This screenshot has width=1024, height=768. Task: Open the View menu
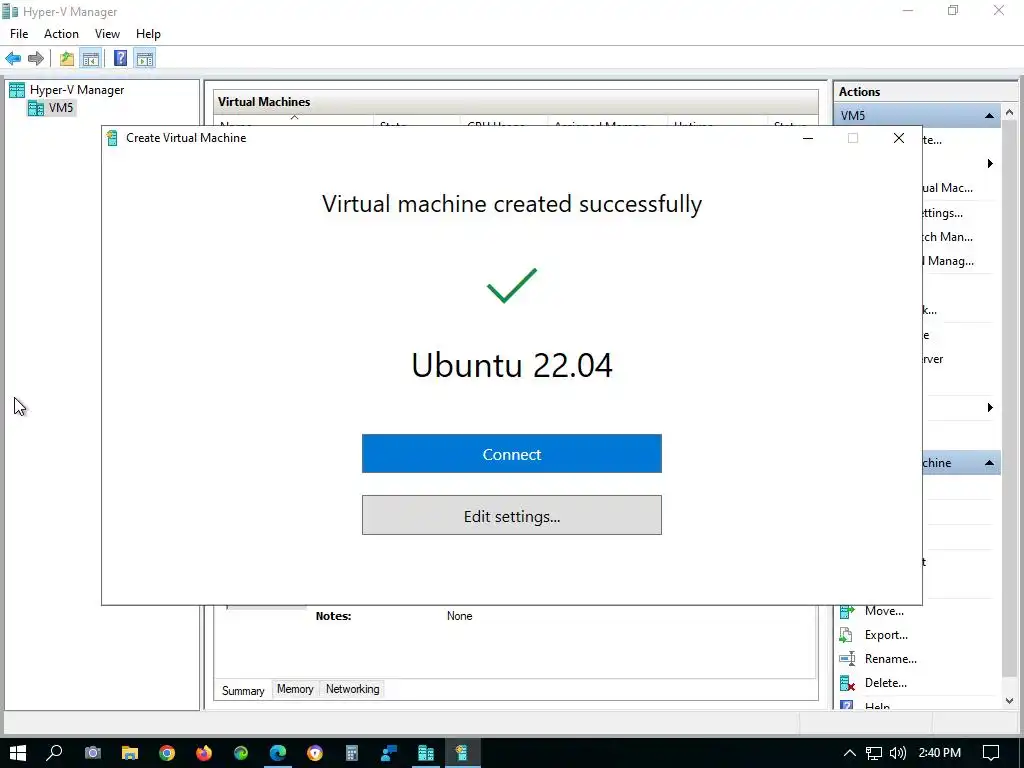click(x=107, y=34)
